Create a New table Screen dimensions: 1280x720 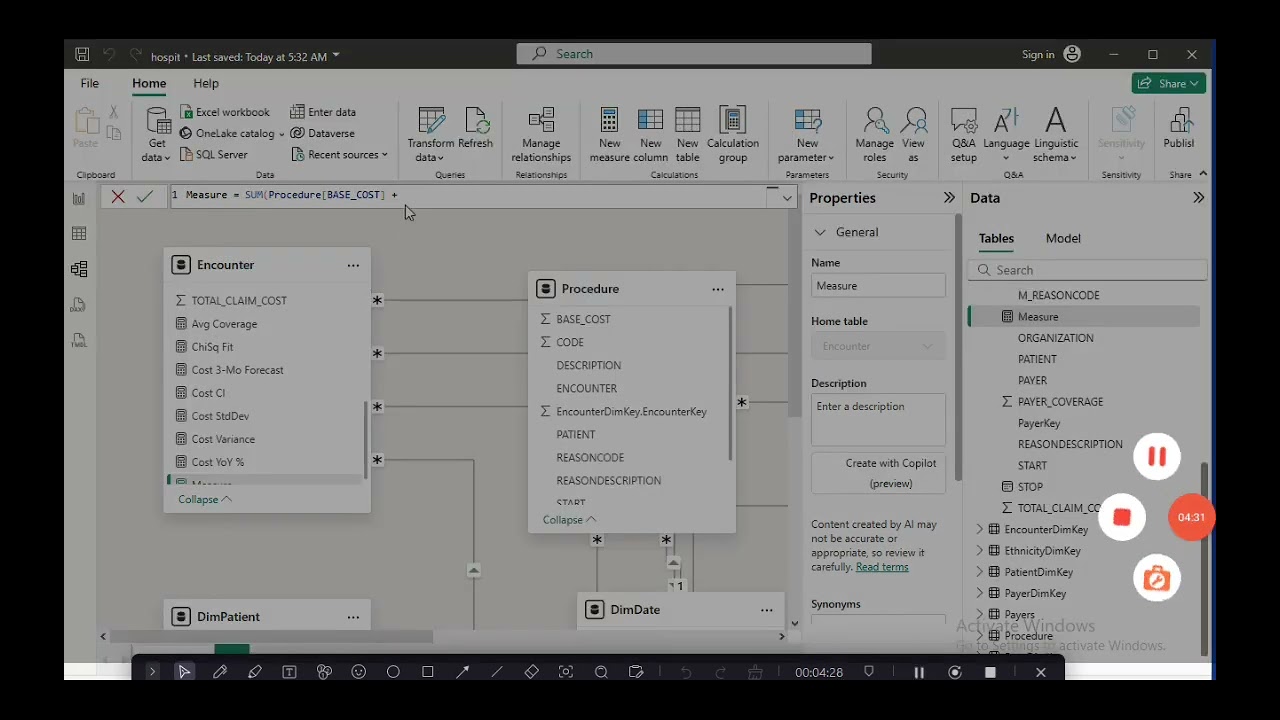[687, 134]
